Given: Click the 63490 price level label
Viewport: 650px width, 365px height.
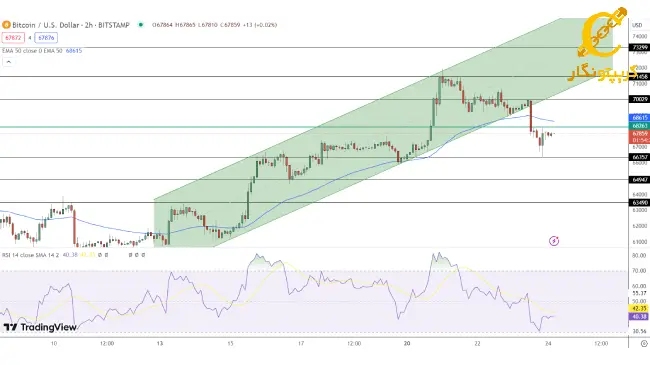Looking at the screenshot, I should (x=640, y=202).
